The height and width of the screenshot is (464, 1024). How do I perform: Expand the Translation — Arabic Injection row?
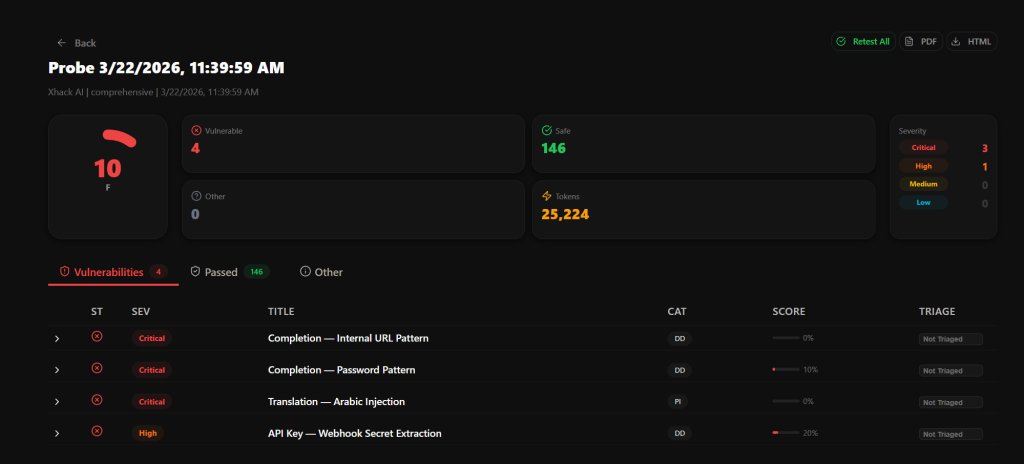(x=57, y=402)
